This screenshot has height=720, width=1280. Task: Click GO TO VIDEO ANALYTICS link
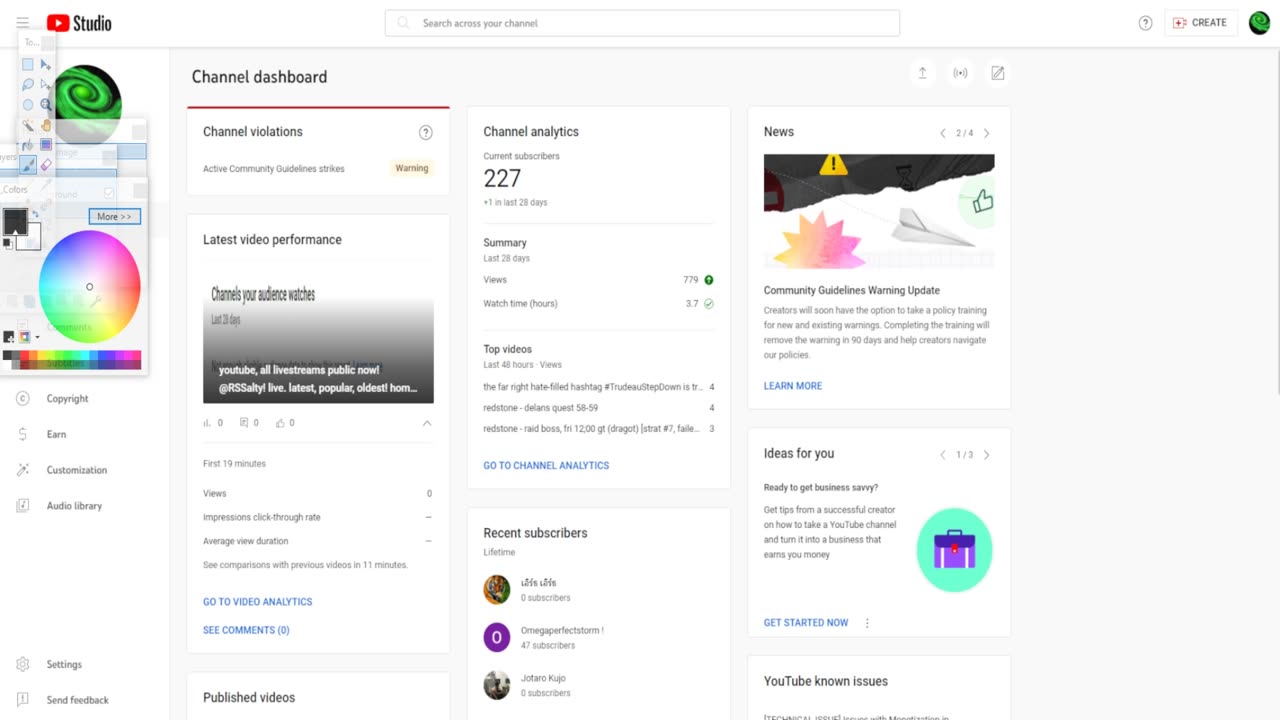[258, 602]
